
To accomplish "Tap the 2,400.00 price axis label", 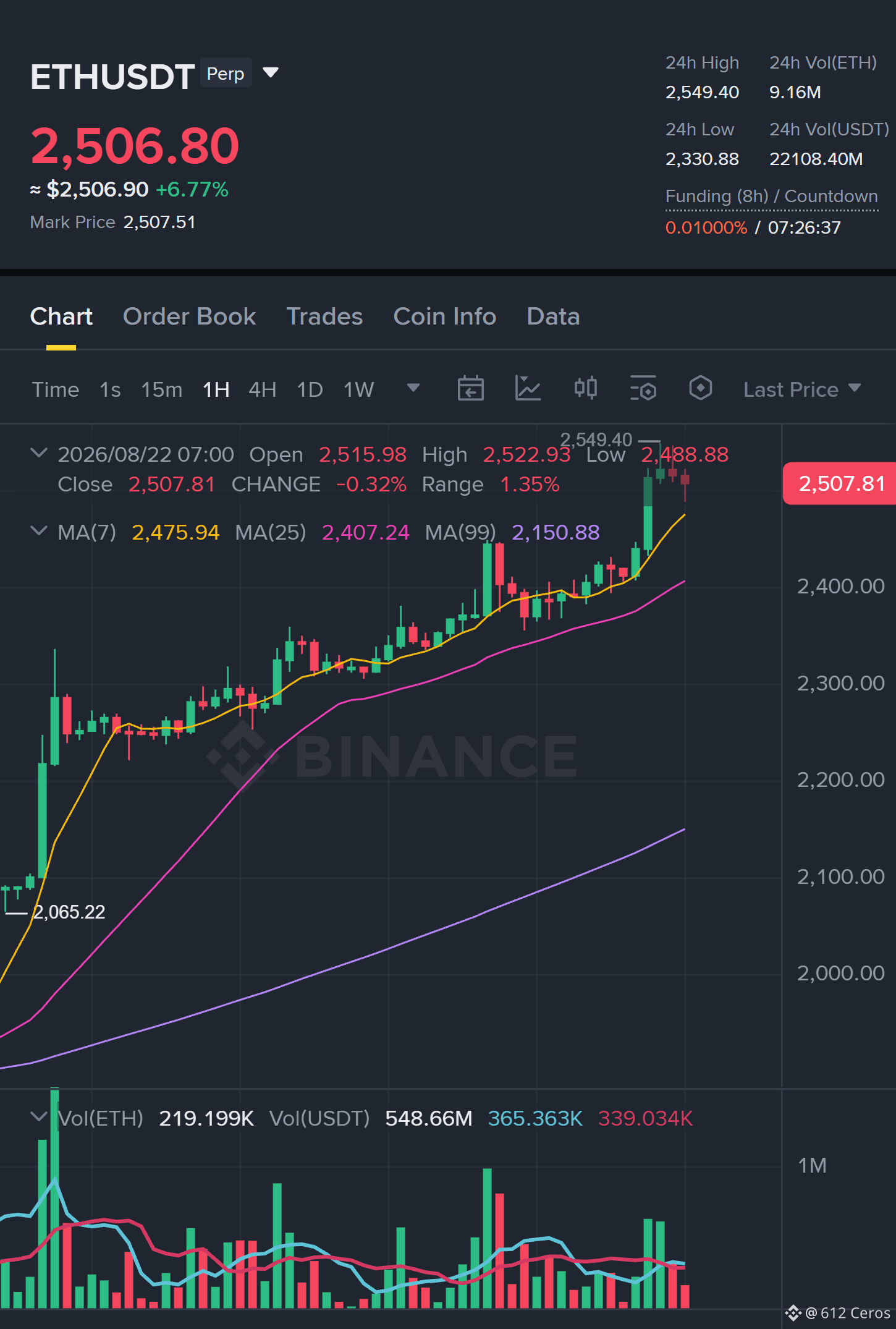I will (x=840, y=586).
